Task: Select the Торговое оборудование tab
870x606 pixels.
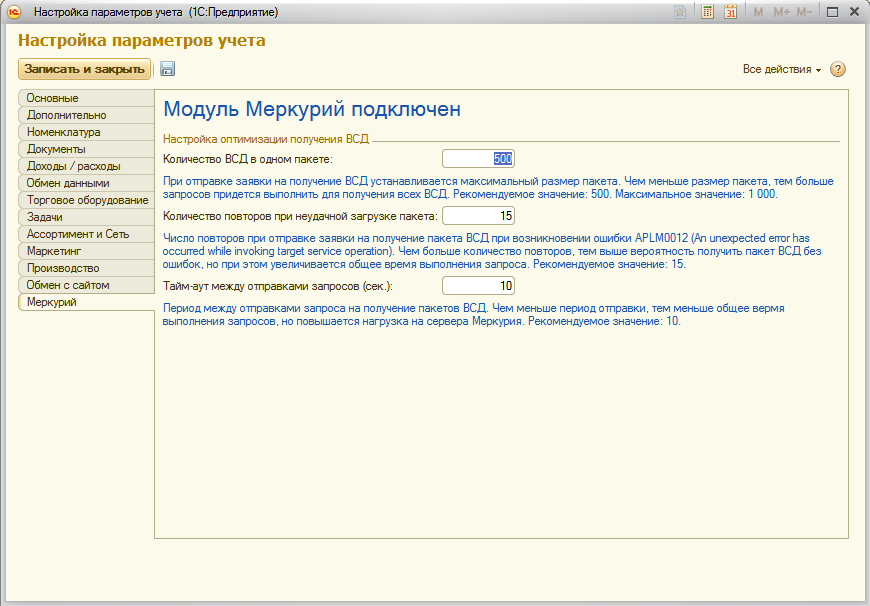Action: click(x=87, y=200)
